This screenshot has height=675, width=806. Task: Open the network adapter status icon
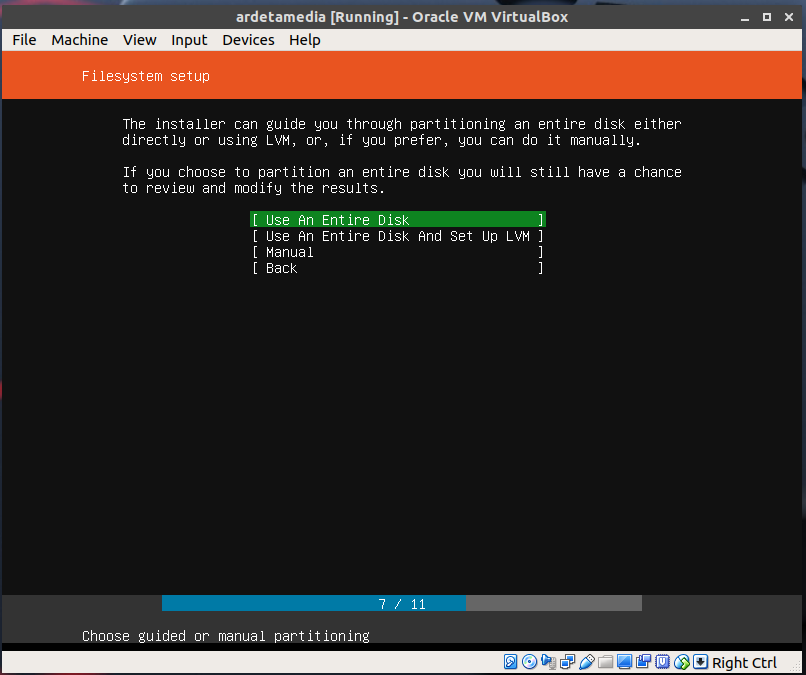567,662
